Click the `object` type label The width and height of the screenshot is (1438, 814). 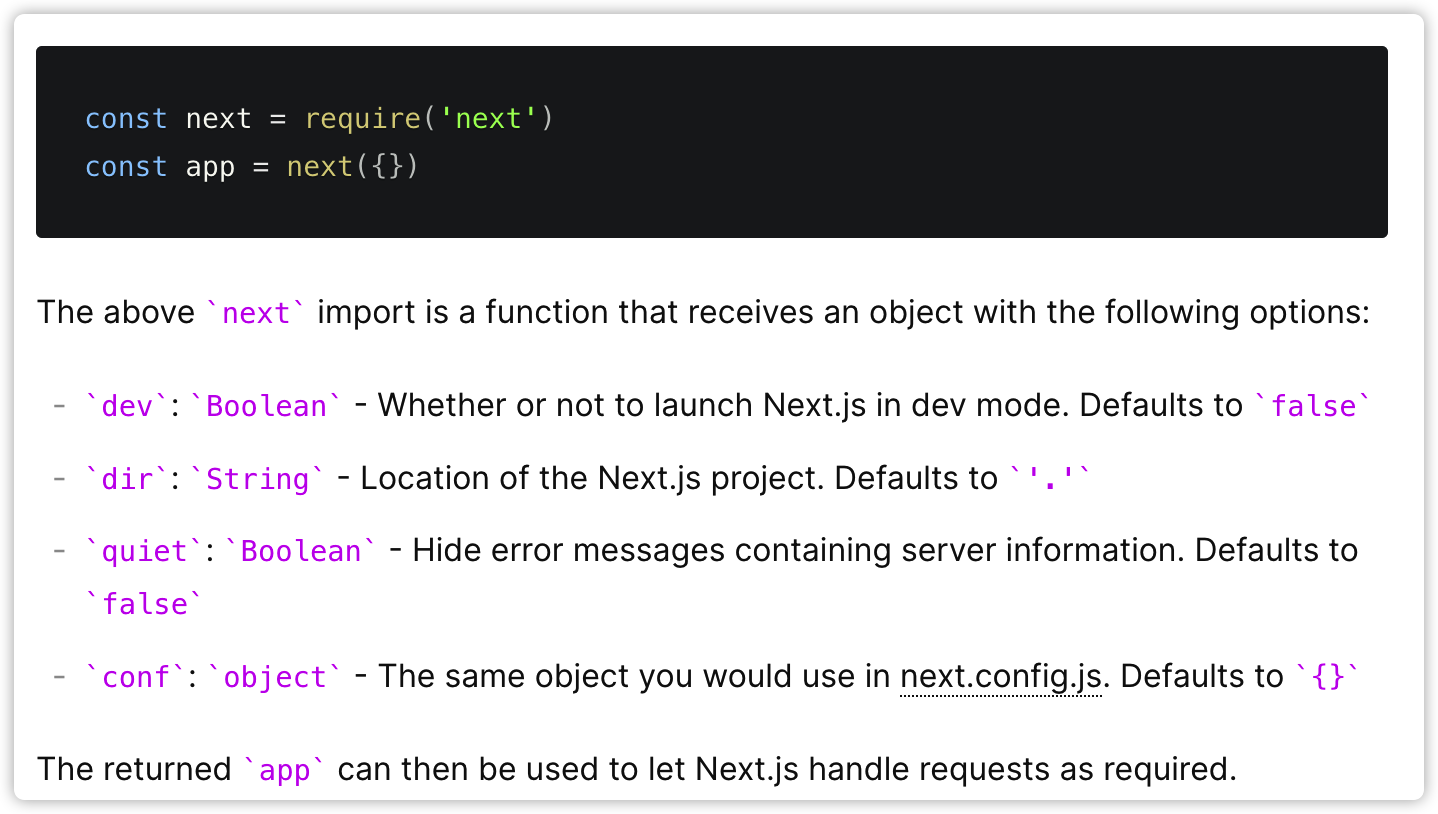(x=273, y=677)
